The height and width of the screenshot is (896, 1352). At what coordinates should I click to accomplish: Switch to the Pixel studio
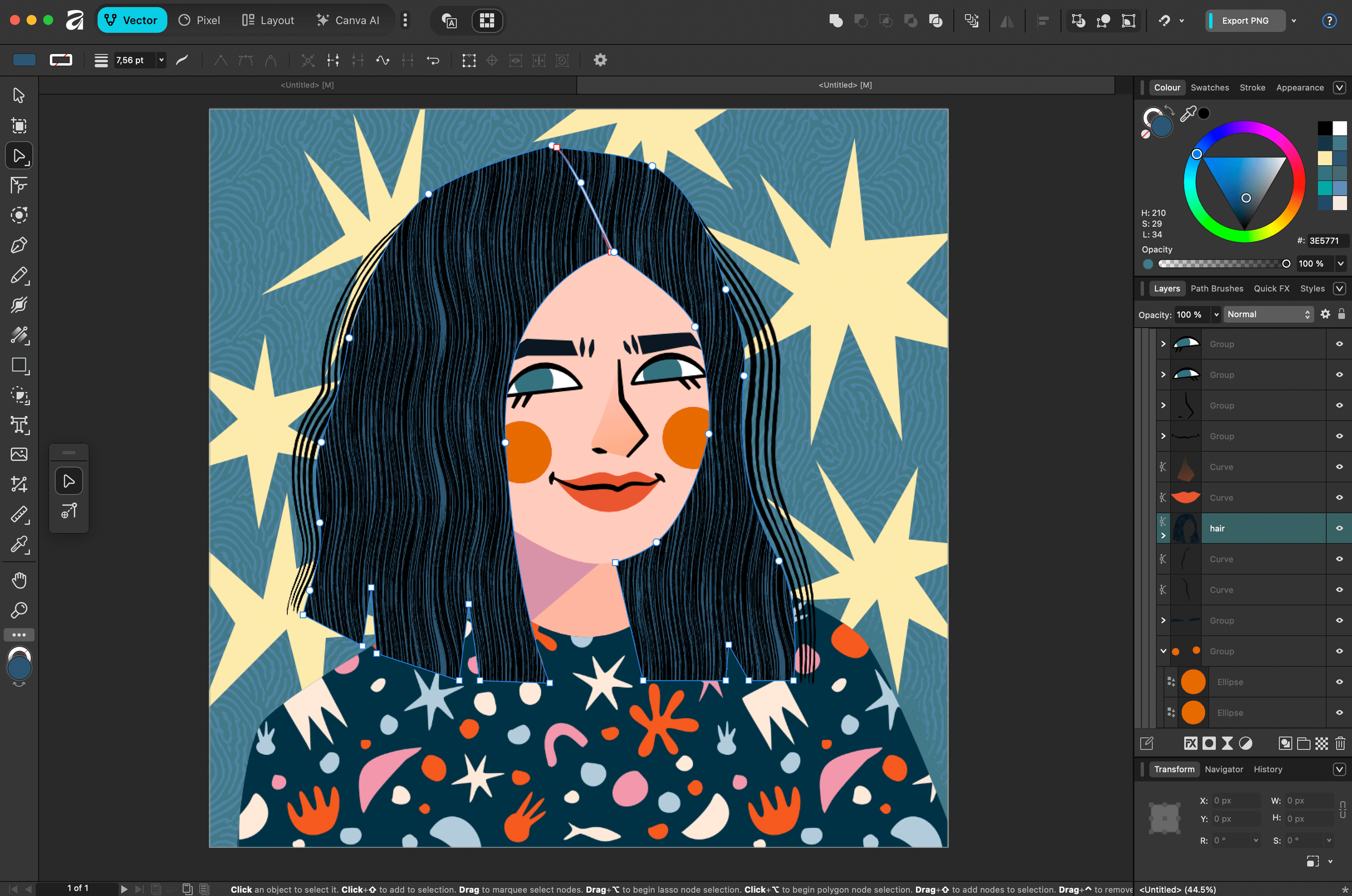click(199, 21)
